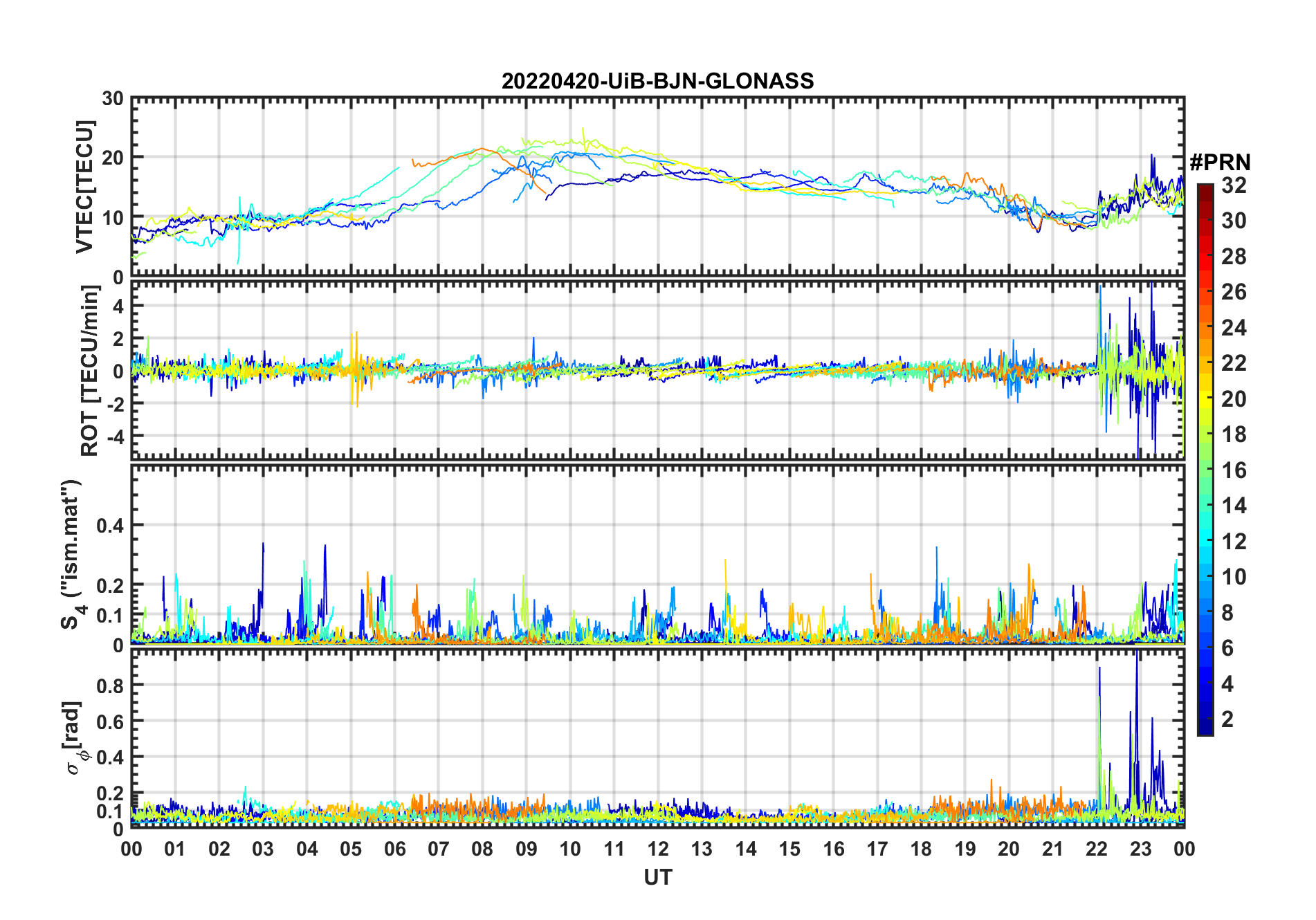Click the 12 hour tick label on the UT axis
The height and width of the screenshot is (920, 1316).
click(x=657, y=849)
